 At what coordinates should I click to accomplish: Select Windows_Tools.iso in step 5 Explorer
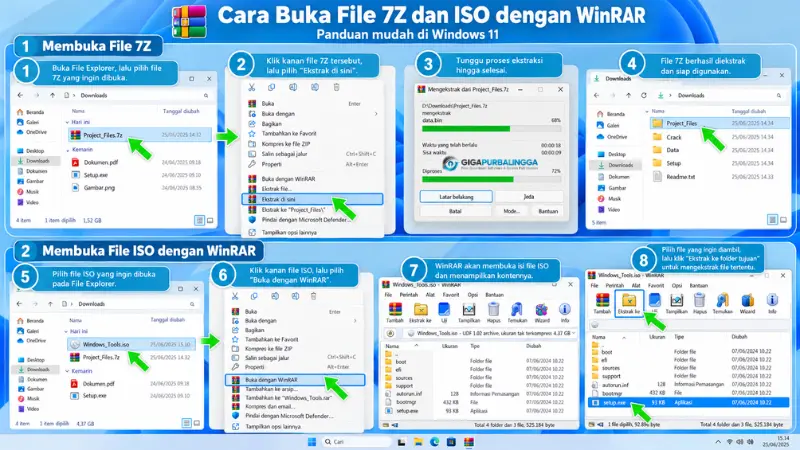[x=131, y=344]
